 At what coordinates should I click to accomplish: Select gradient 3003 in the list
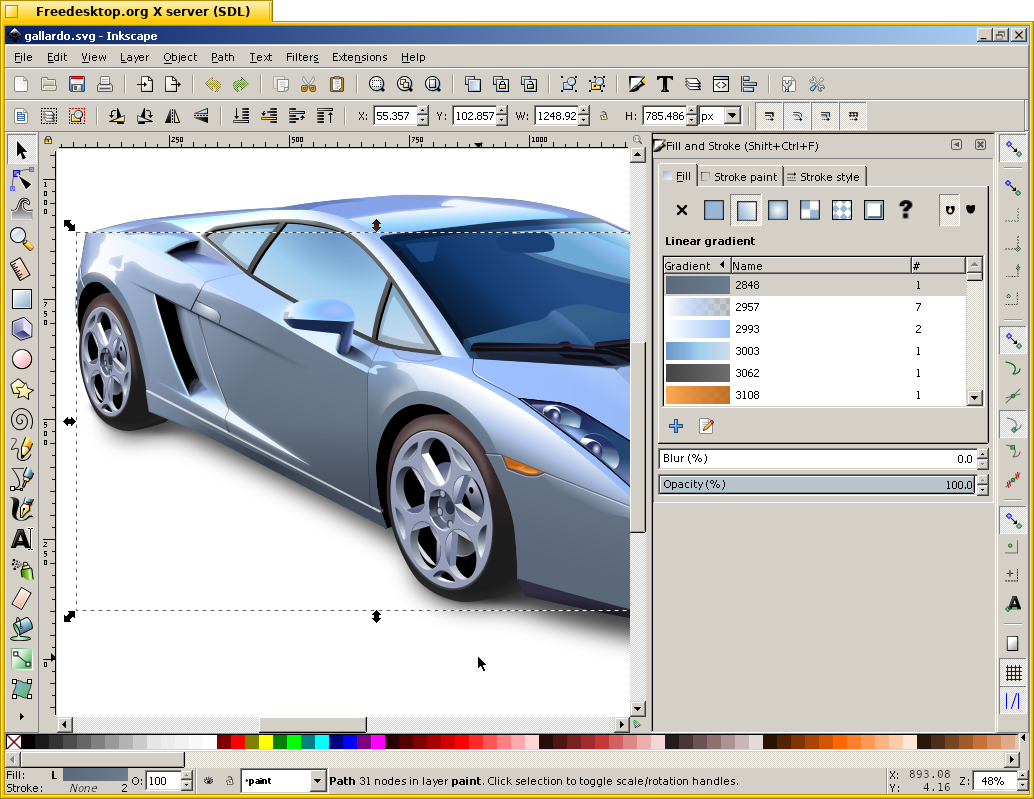pyautogui.click(x=814, y=351)
